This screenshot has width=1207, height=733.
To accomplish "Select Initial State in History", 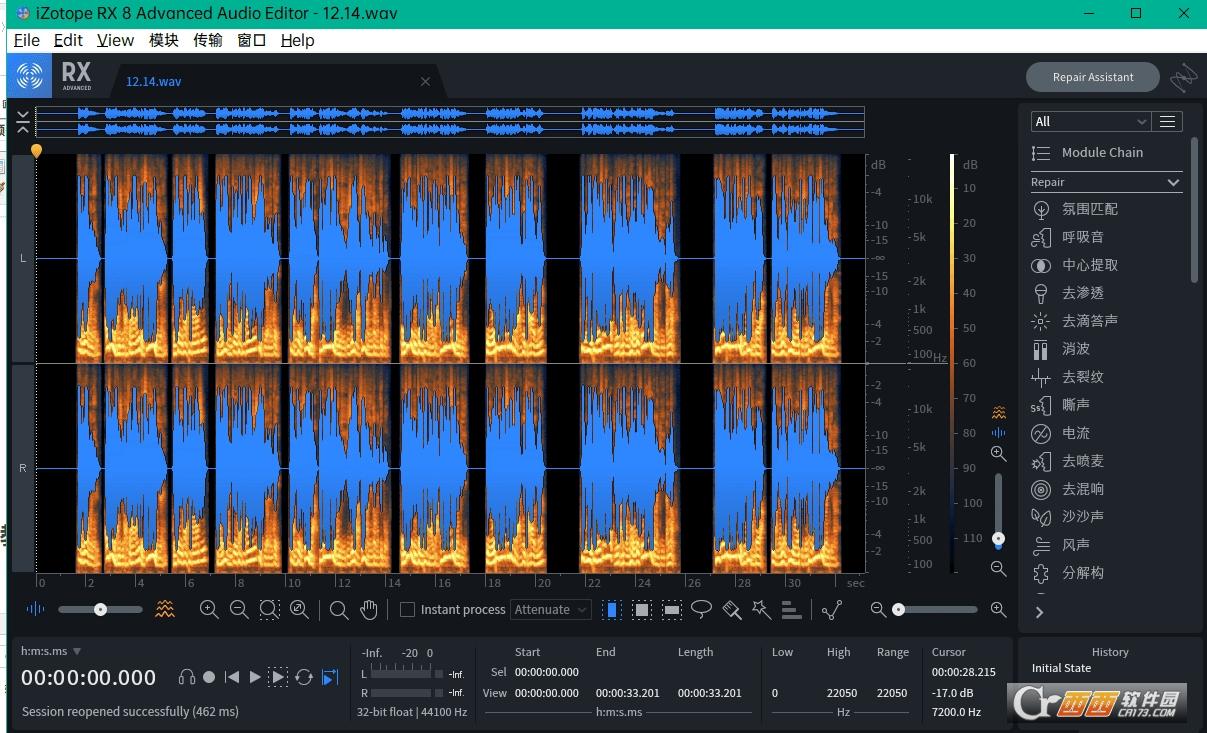I will point(1062,668).
